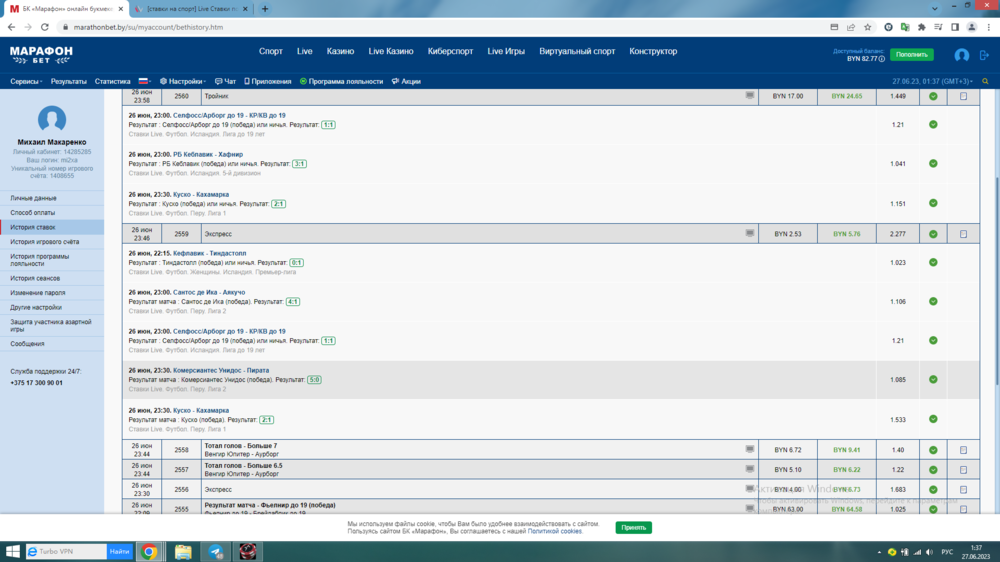
Task: Open История игрового счёта in sidebar
Action: click(44, 241)
